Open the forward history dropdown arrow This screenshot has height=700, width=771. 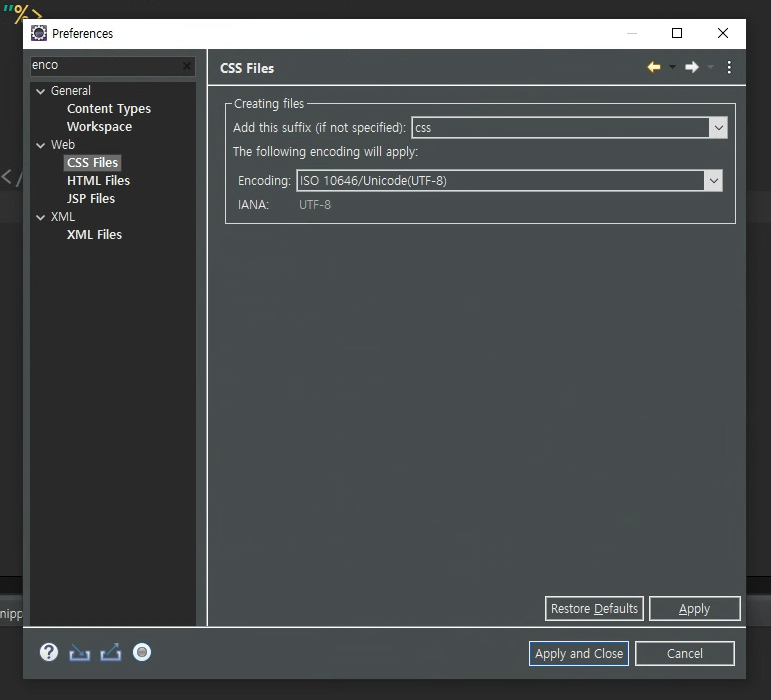[x=710, y=67]
